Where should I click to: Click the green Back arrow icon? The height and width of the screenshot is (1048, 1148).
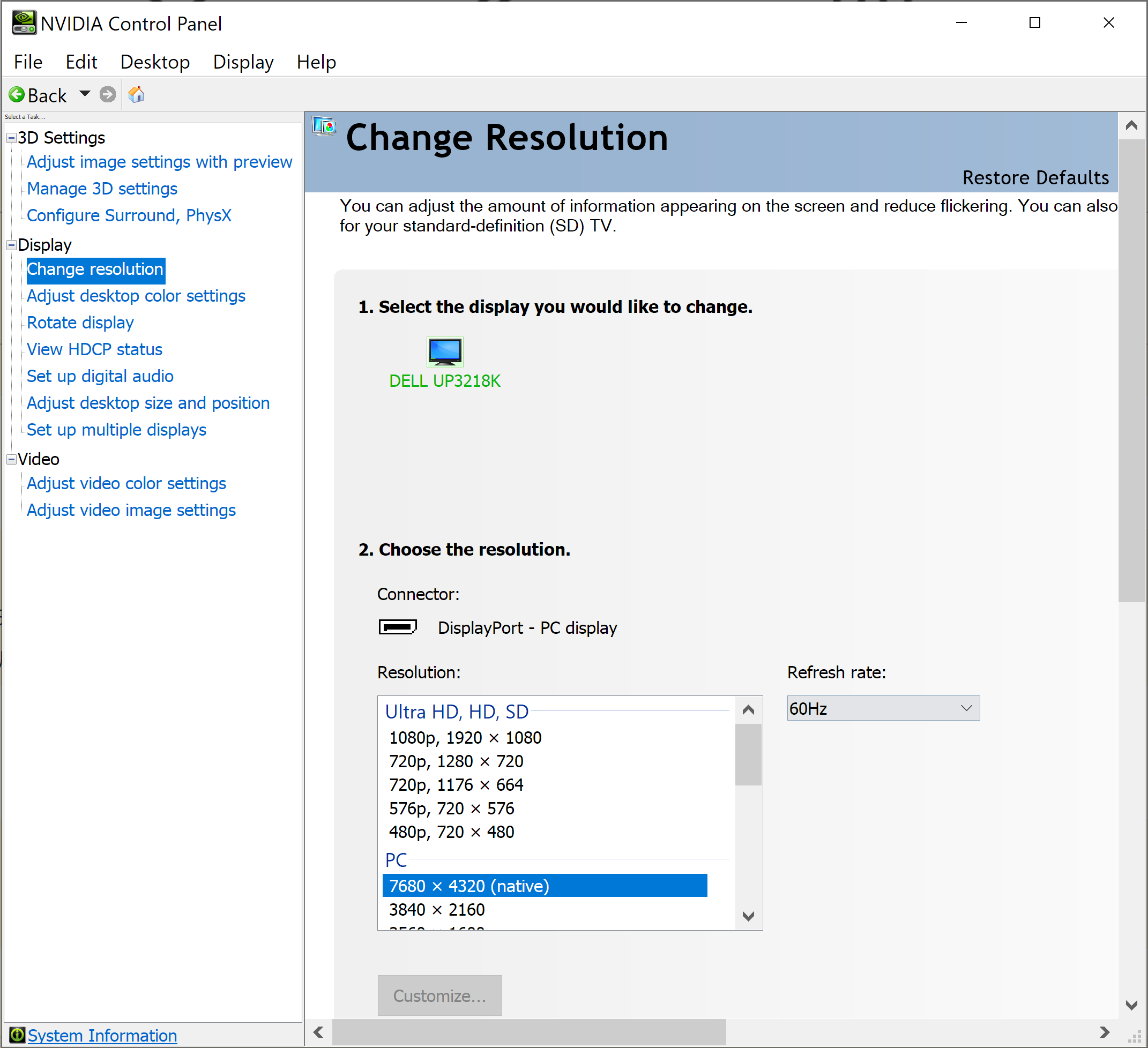[17, 94]
